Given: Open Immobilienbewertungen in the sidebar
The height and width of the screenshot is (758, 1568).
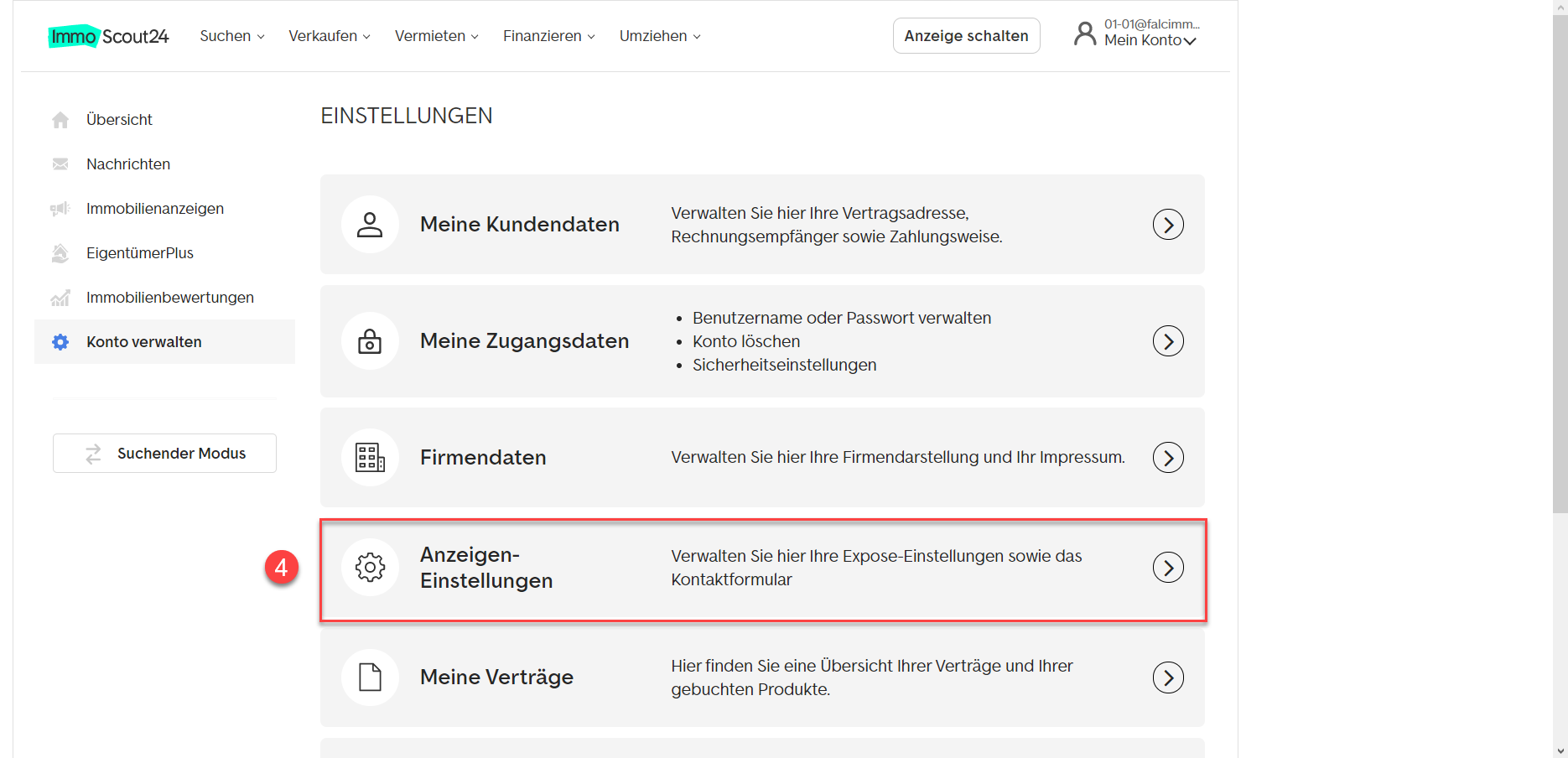Looking at the screenshot, I should click(169, 298).
